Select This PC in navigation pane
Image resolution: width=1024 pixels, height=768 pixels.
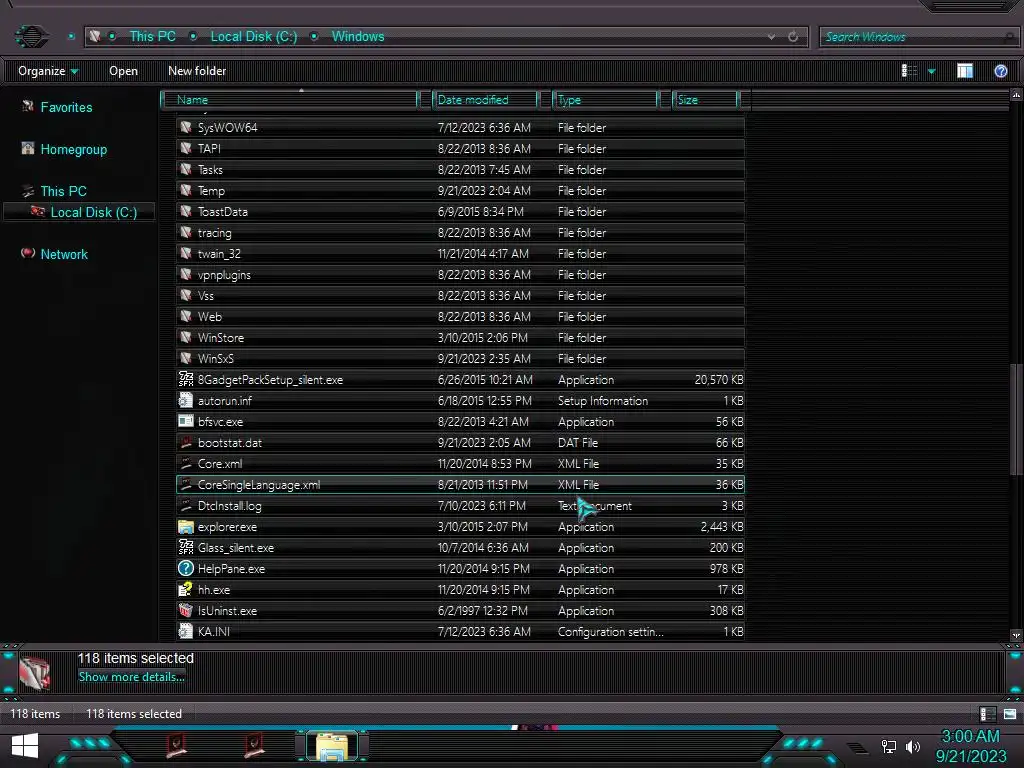tap(63, 191)
